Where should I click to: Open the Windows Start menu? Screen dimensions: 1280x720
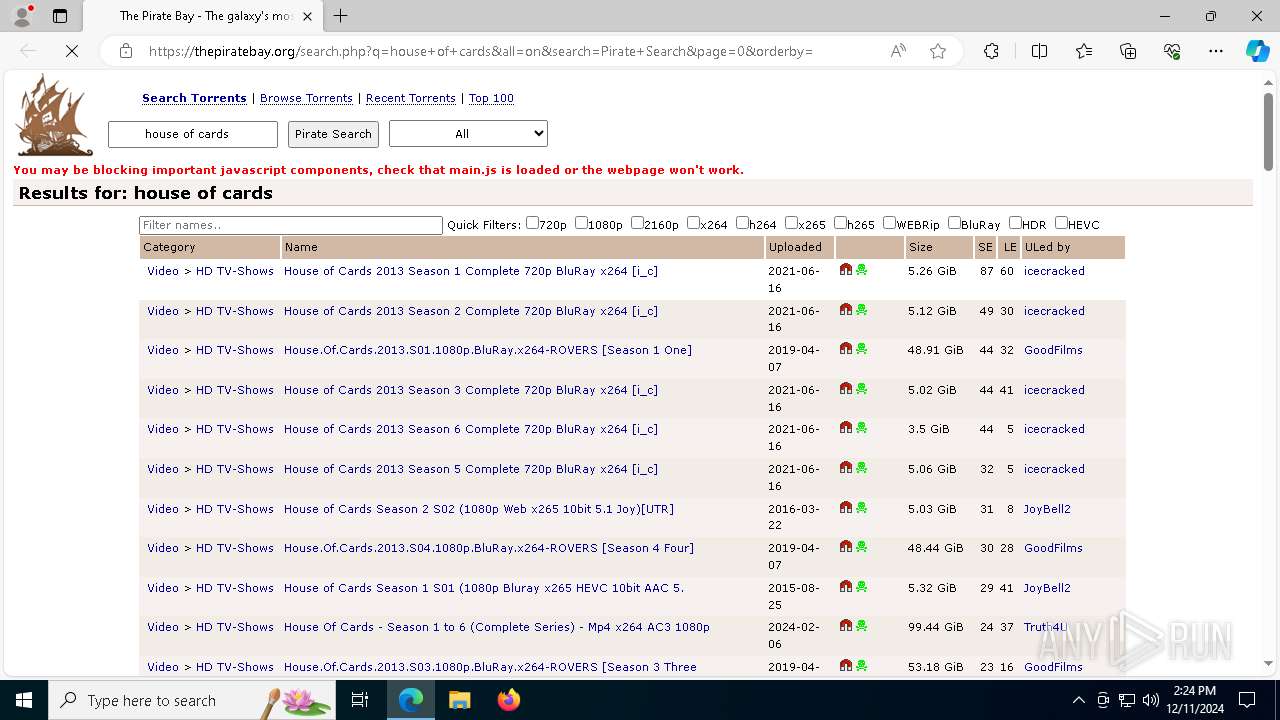click(x=24, y=700)
